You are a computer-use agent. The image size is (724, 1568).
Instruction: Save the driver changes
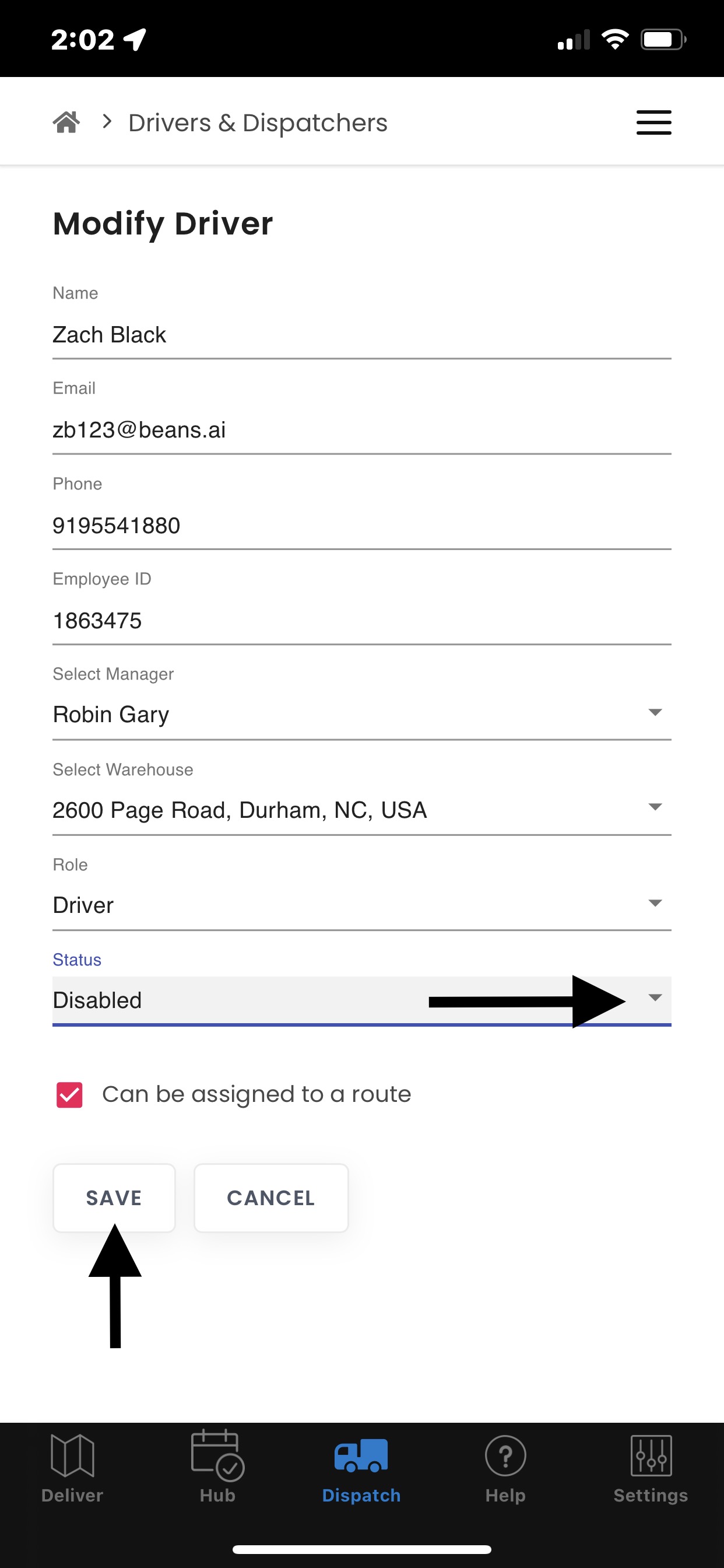[x=114, y=1198]
